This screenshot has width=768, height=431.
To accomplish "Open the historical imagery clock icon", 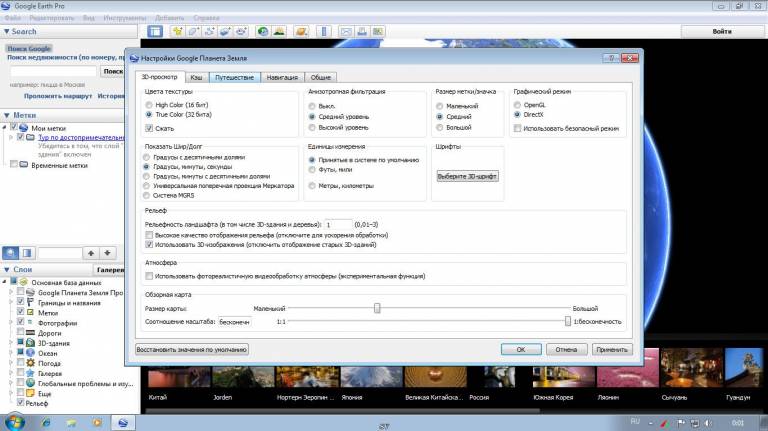I will point(263,31).
